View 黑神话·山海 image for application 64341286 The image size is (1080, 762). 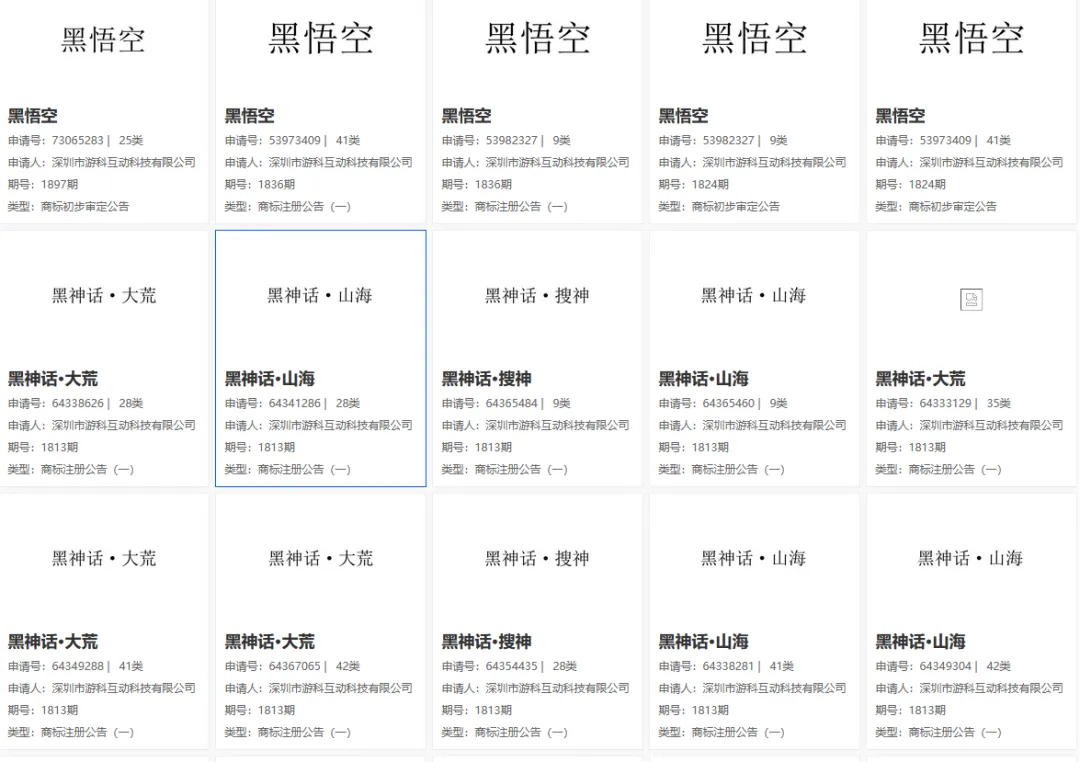pos(320,296)
